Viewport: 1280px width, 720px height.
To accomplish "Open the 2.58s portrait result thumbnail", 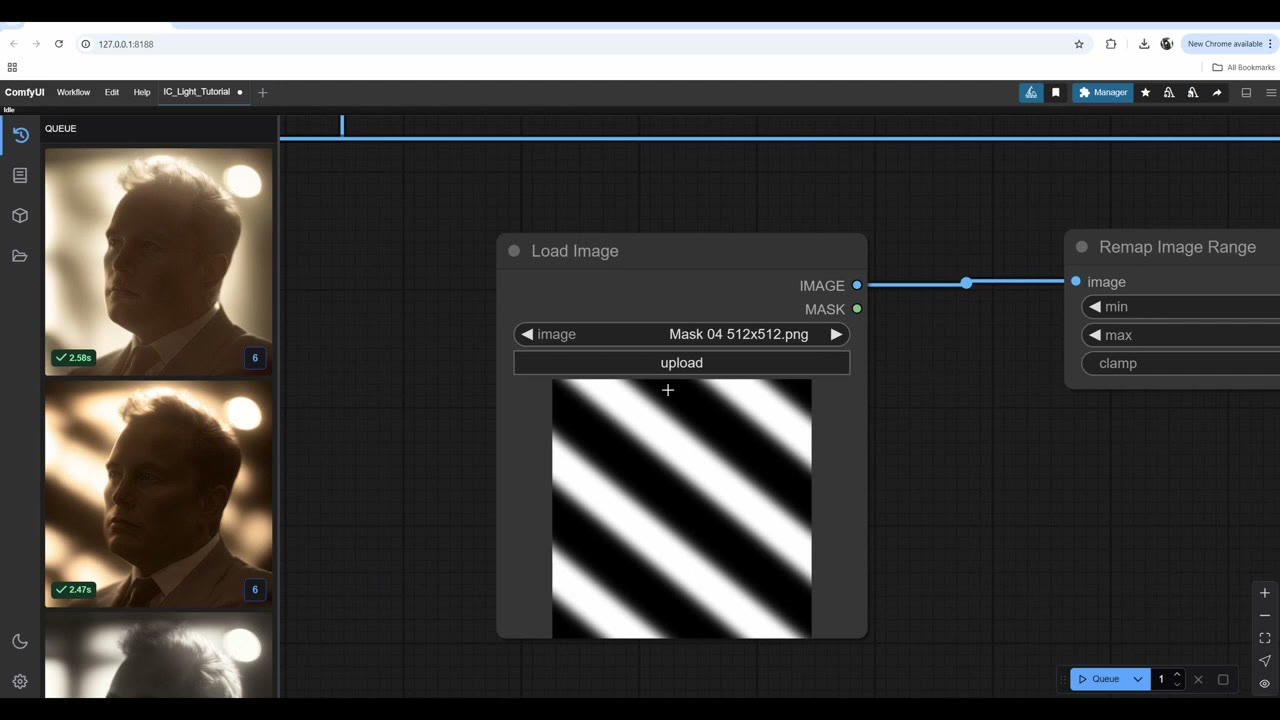I will point(158,262).
